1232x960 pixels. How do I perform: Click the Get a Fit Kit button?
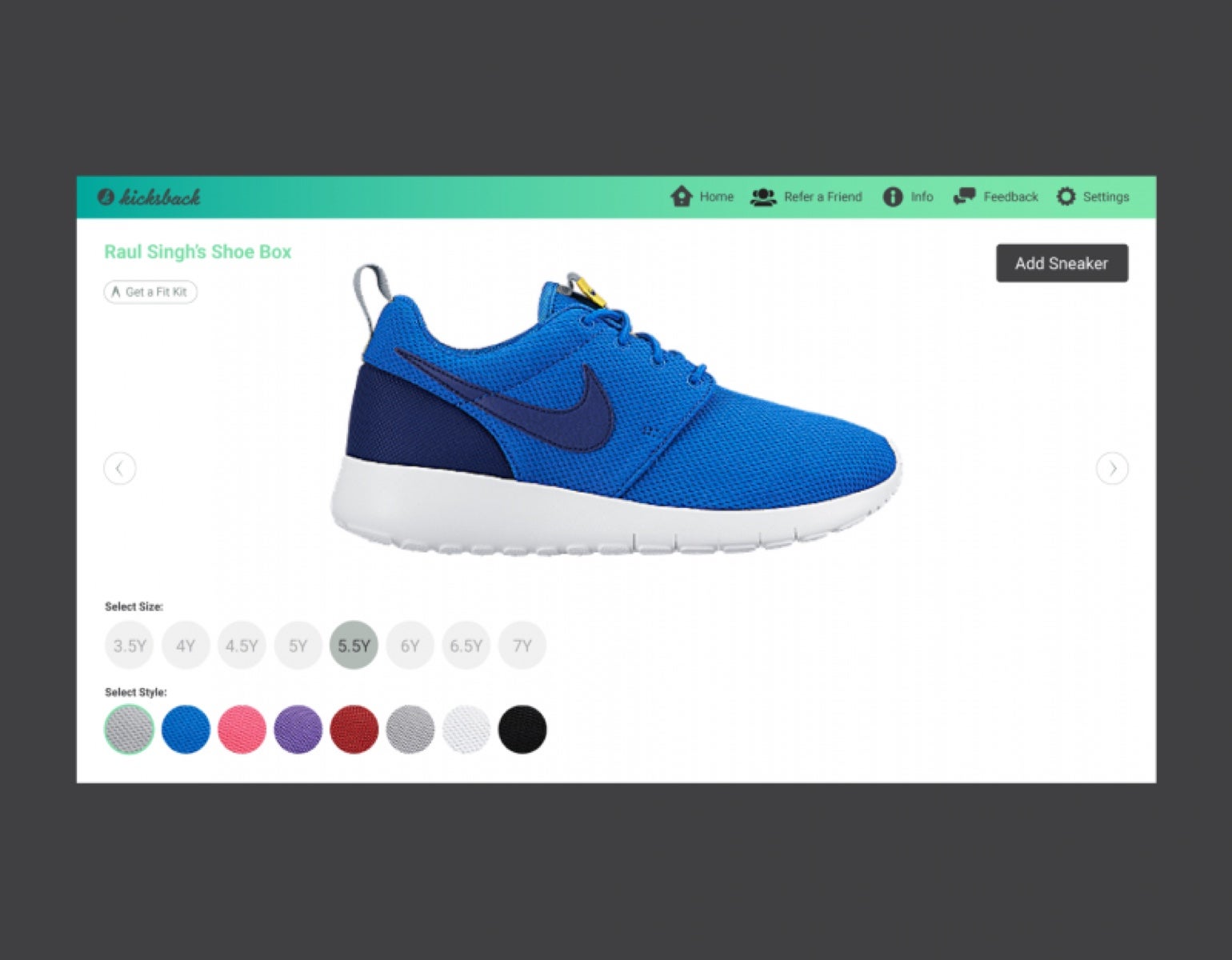150,292
